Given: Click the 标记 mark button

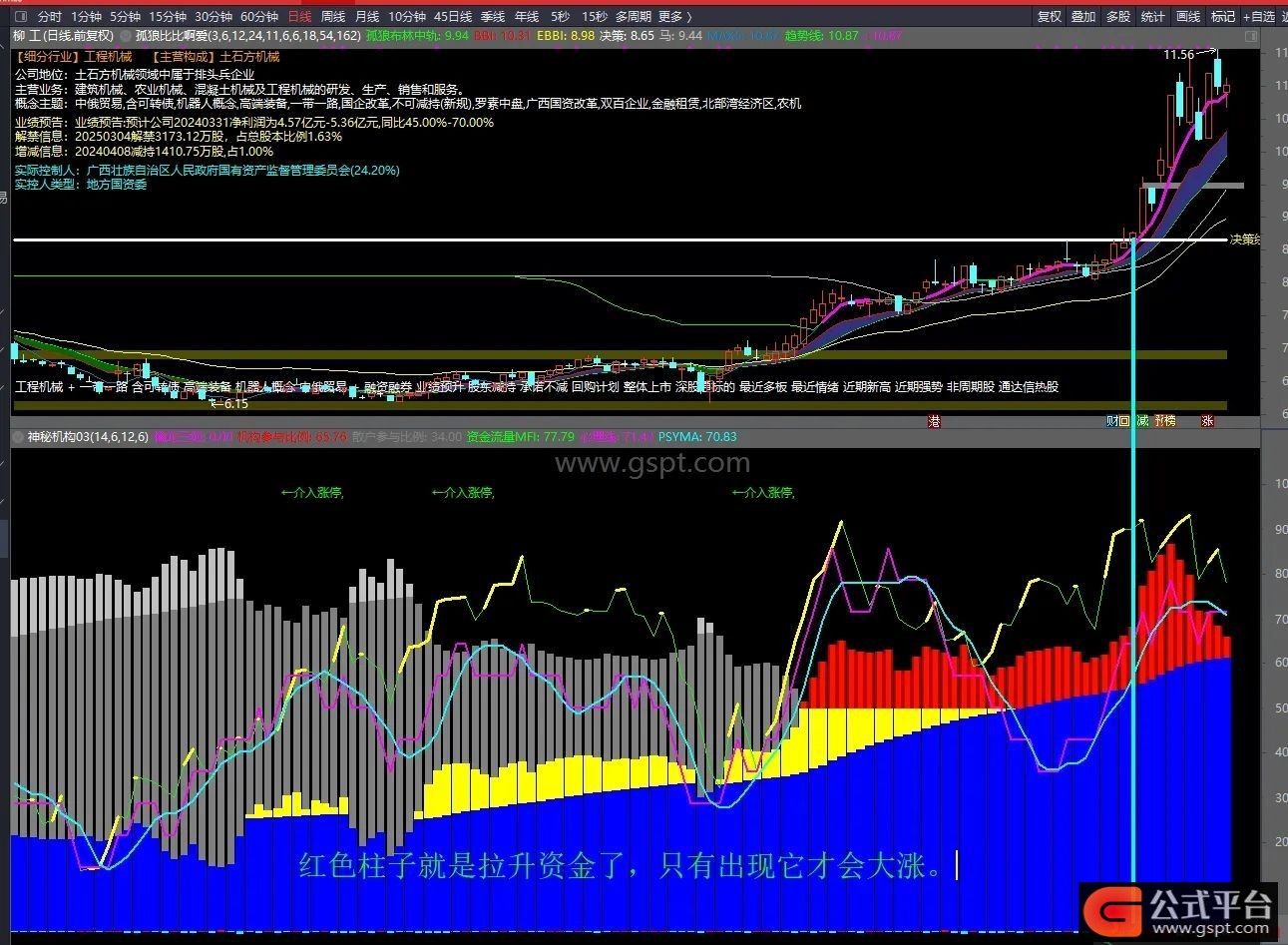Looking at the screenshot, I should pyautogui.click(x=1222, y=16).
